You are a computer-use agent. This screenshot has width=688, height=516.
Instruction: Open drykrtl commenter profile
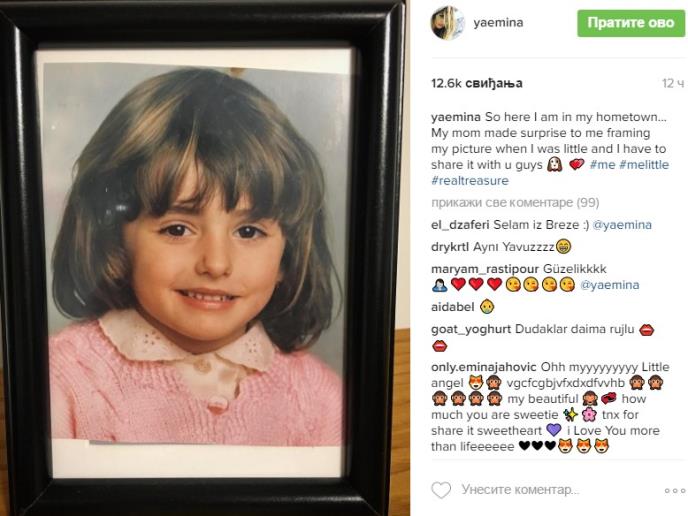tap(450, 247)
